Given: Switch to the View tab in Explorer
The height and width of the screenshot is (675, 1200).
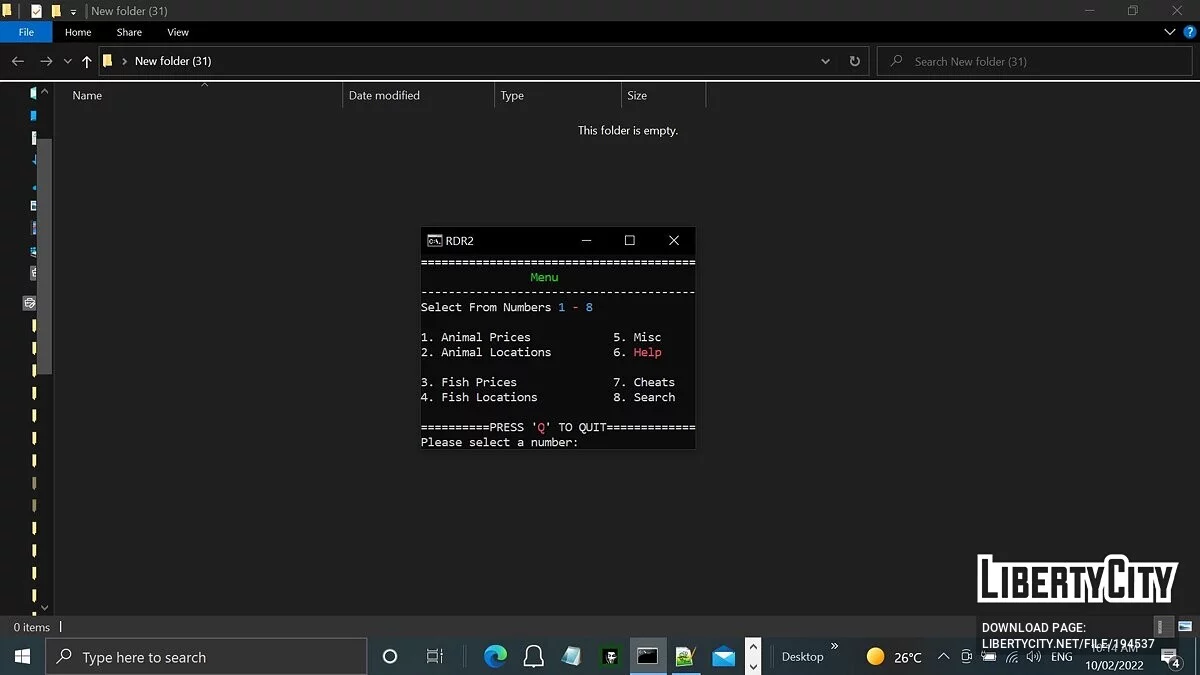Looking at the screenshot, I should point(177,32).
